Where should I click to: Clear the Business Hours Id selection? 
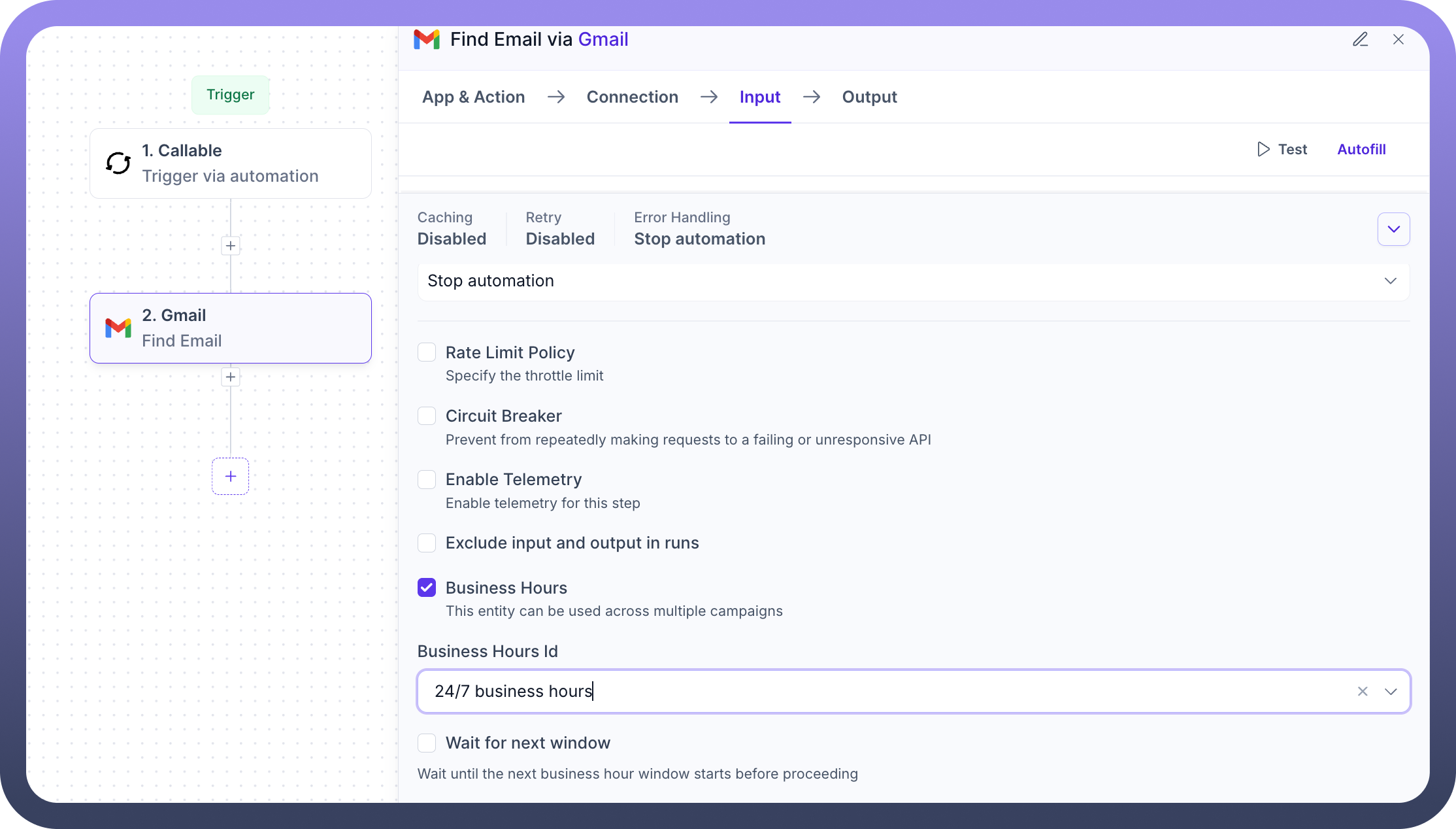(1363, 692)
